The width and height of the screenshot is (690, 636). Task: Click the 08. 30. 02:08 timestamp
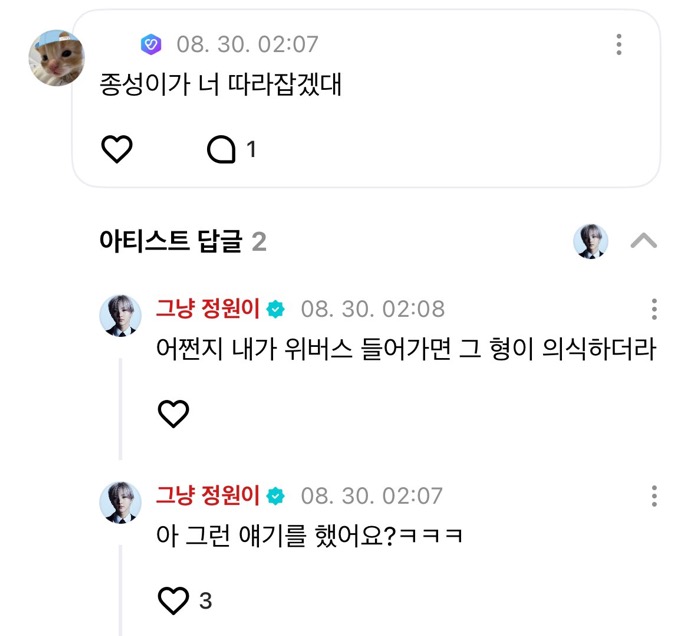tap(373, 309)
